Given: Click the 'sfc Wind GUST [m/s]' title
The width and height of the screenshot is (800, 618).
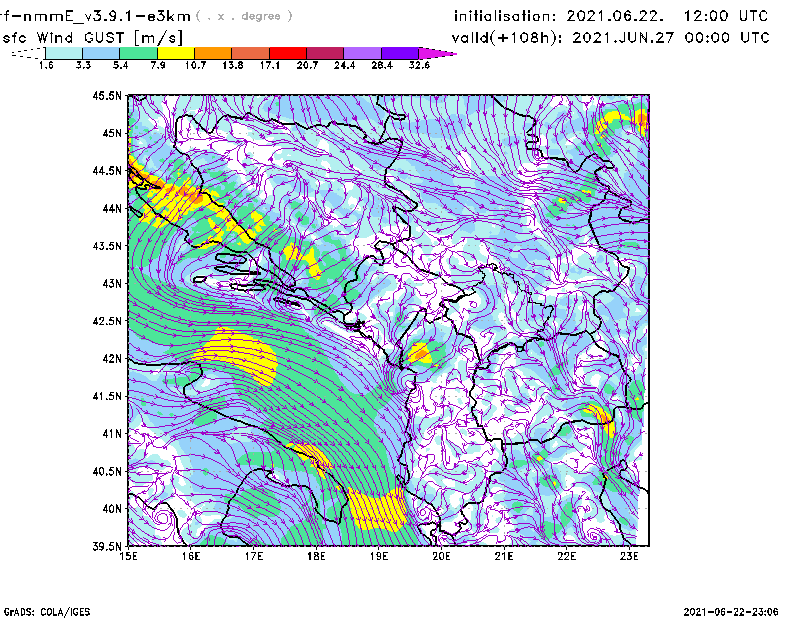Looking at the screenshot, I should [x=93, y=38].
